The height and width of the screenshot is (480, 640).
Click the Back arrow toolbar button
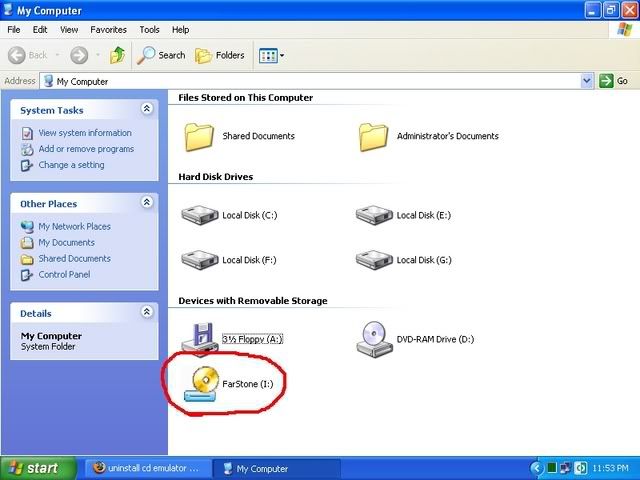click(17, 55)
